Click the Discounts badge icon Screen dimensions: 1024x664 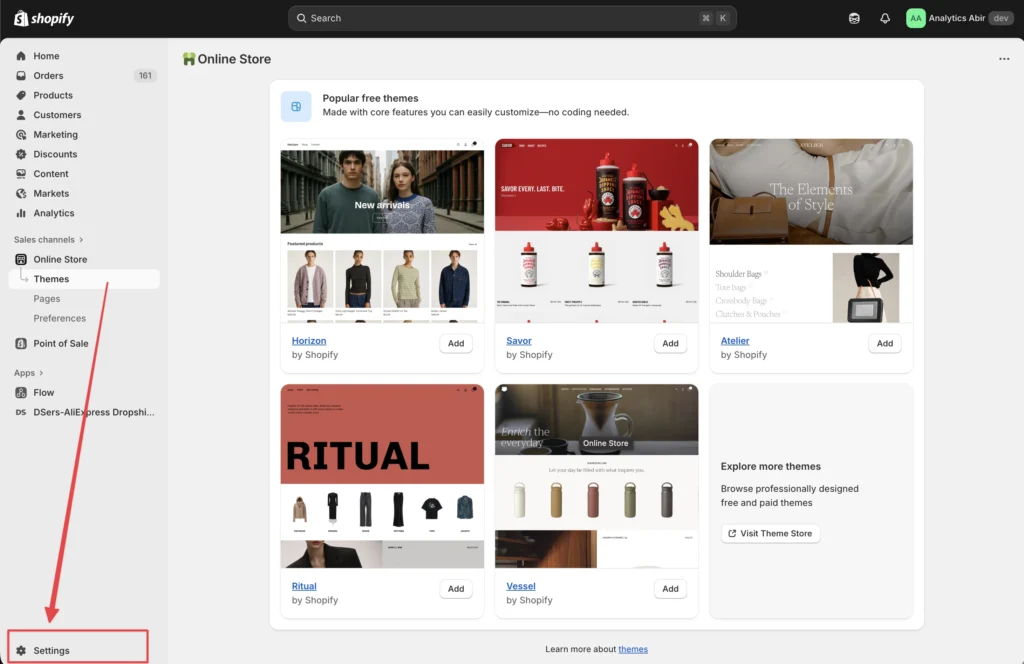pos(21,154)
